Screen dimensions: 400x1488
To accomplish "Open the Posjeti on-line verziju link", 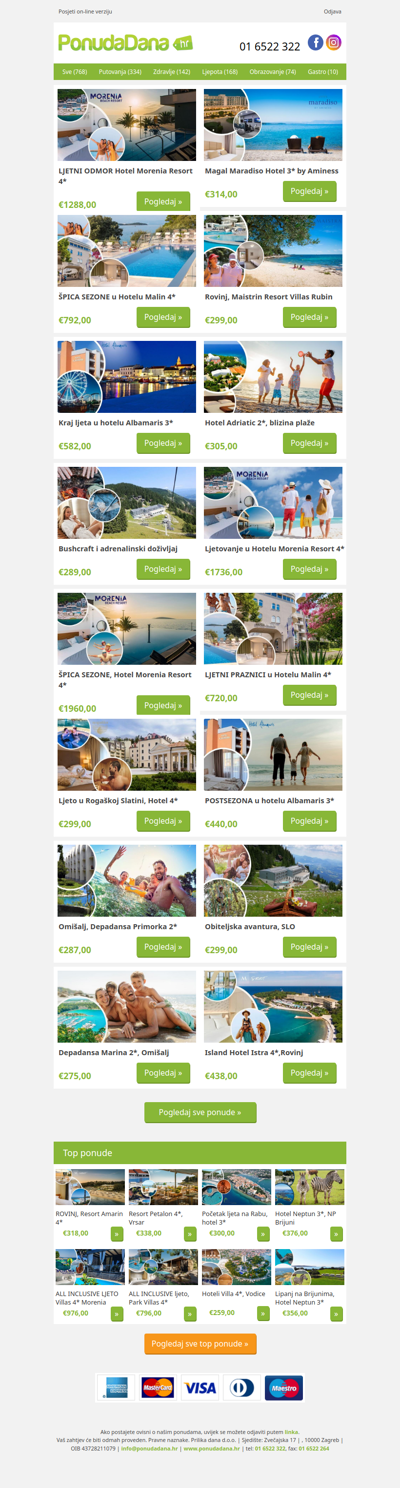I will tap(85, 11).
